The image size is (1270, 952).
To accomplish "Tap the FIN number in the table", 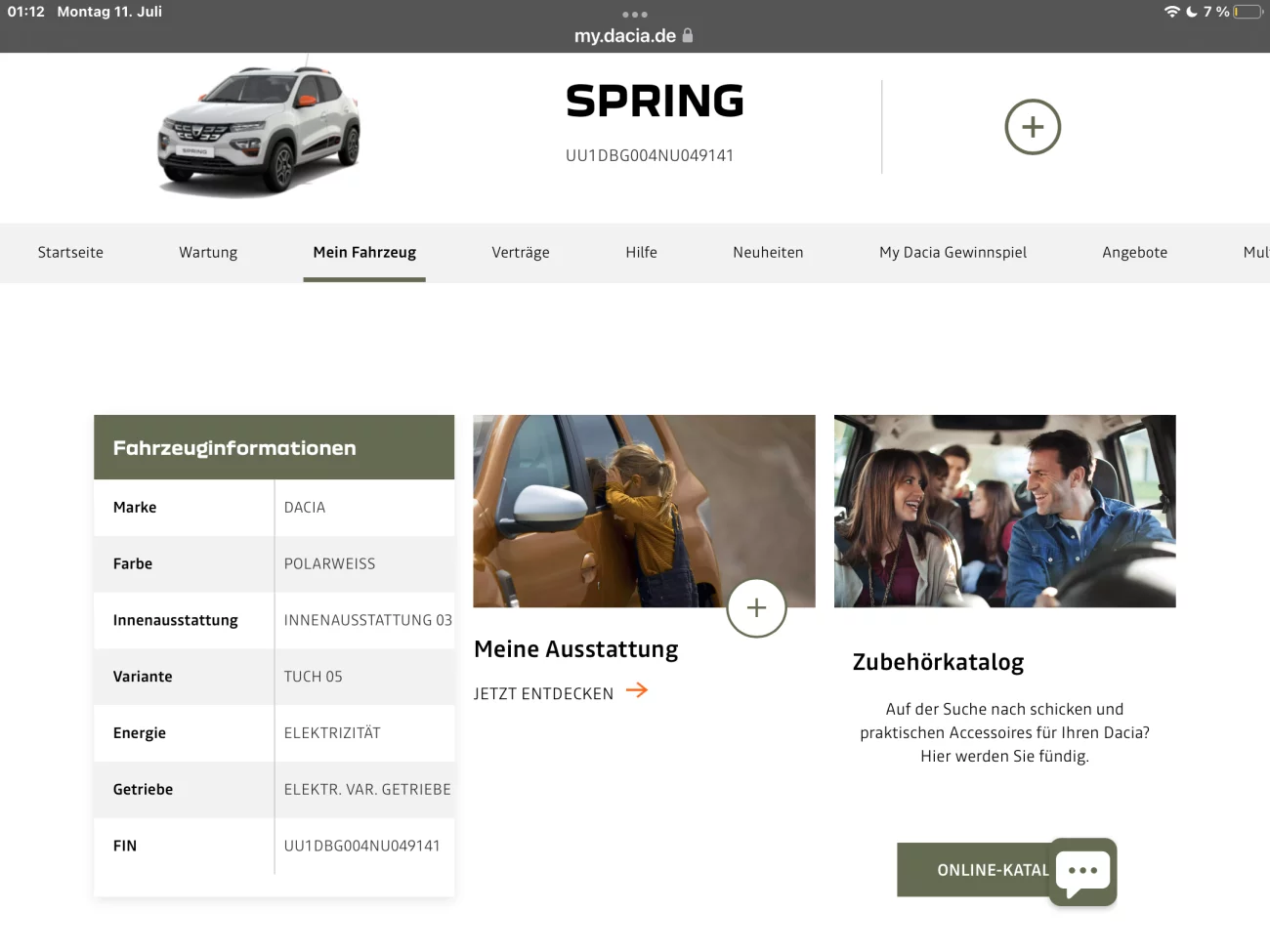I will pos(361,846).
